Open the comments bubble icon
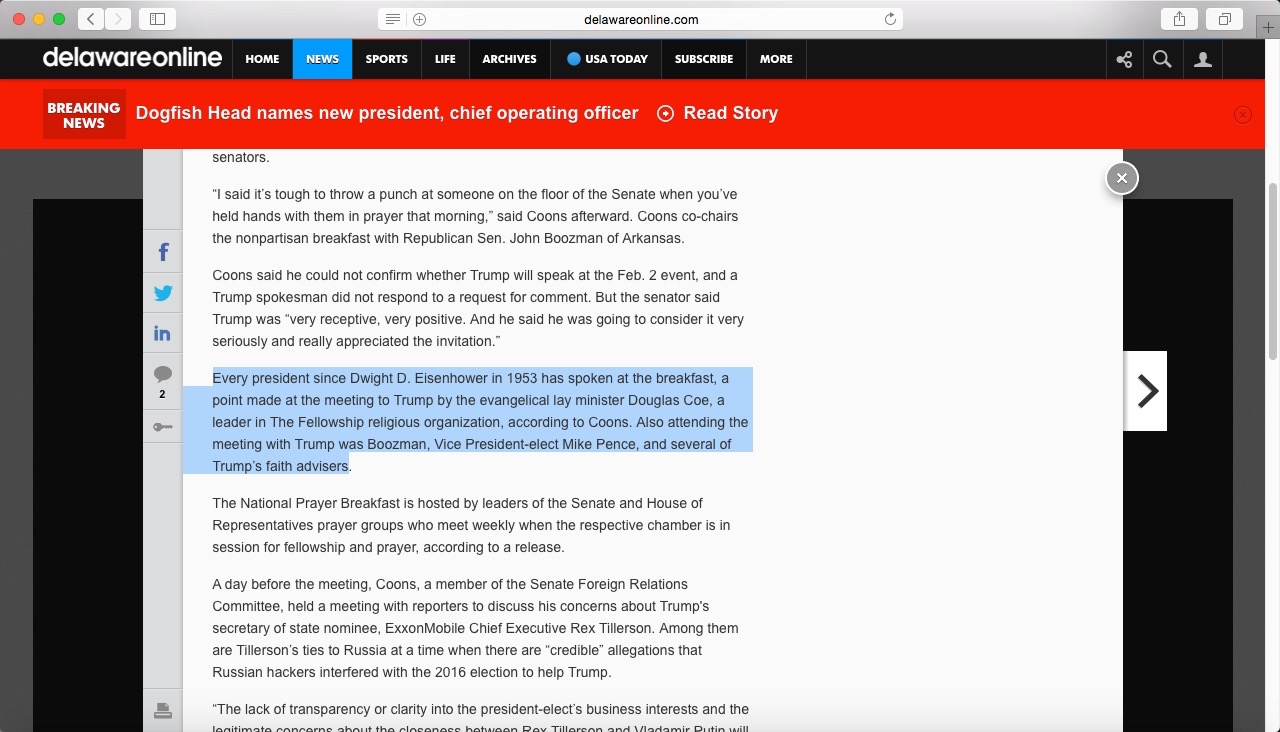The image size is (1280, 732). click(x=163, y=375)
